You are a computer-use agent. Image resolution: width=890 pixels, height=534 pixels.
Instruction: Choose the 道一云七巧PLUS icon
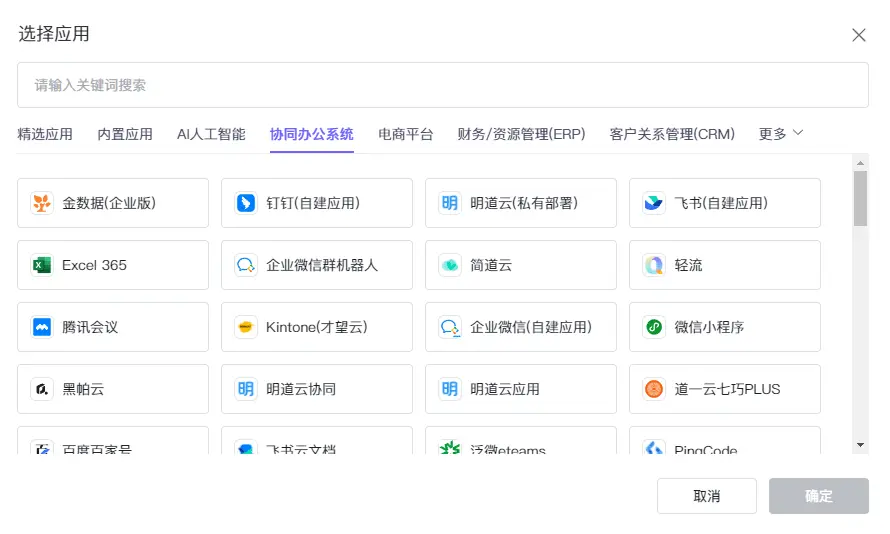(654, 389)
